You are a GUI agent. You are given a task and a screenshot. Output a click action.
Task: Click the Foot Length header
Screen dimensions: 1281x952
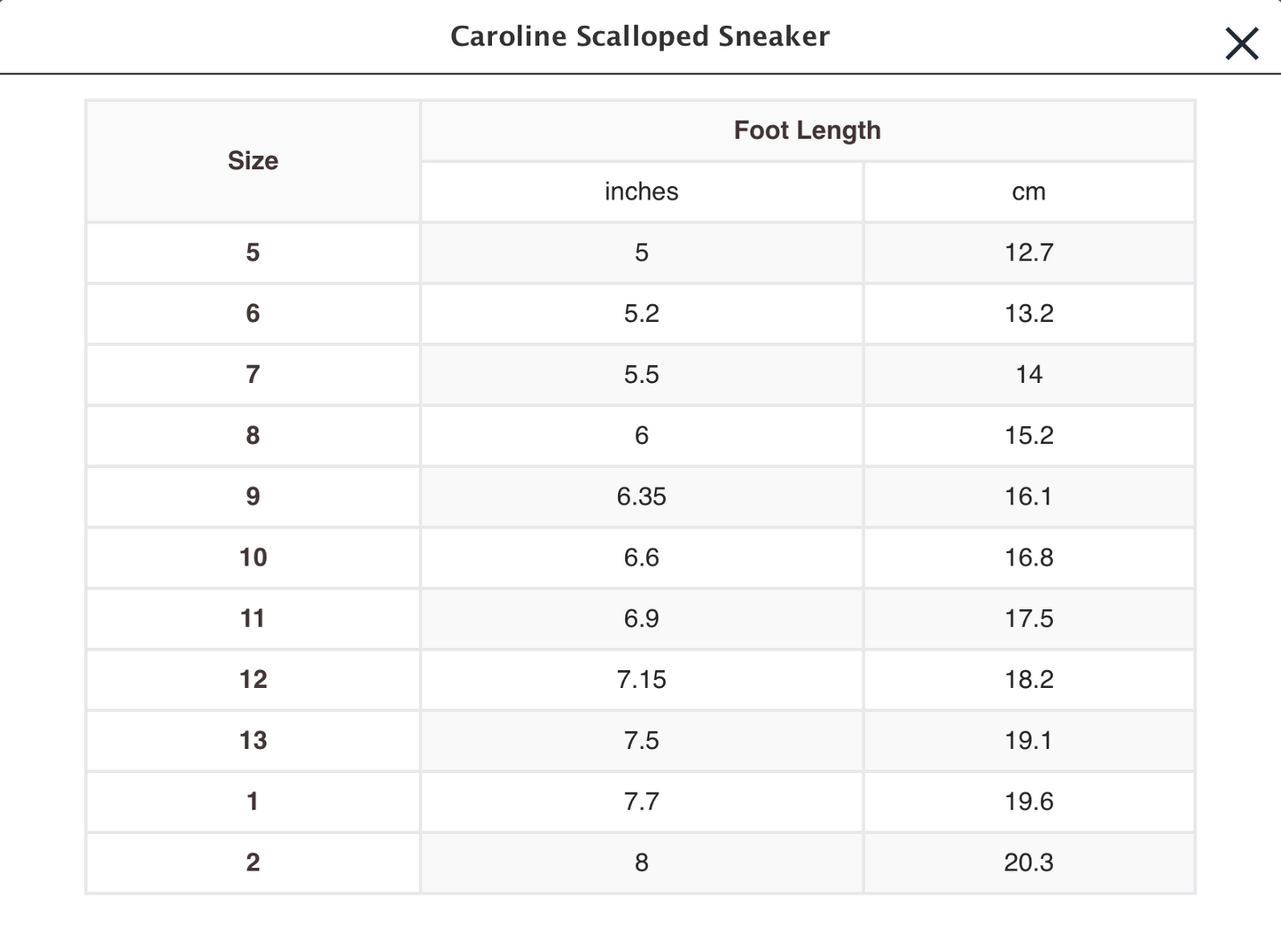[807, 130]
